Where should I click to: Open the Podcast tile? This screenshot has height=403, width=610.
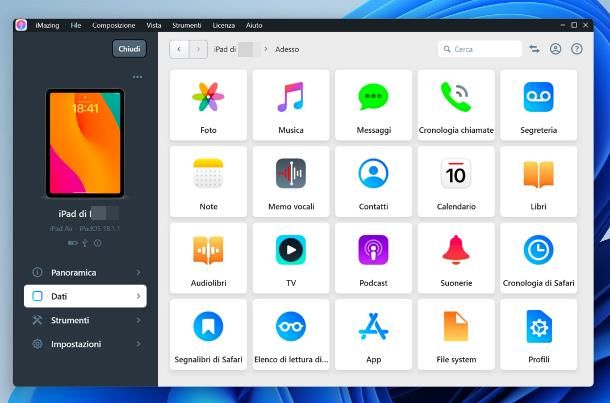coord(373,258)
